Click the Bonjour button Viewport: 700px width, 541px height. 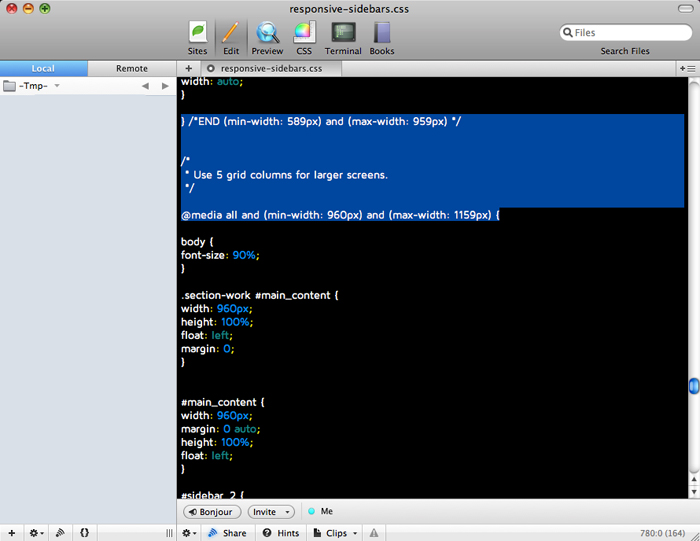[x=212, y=512]
